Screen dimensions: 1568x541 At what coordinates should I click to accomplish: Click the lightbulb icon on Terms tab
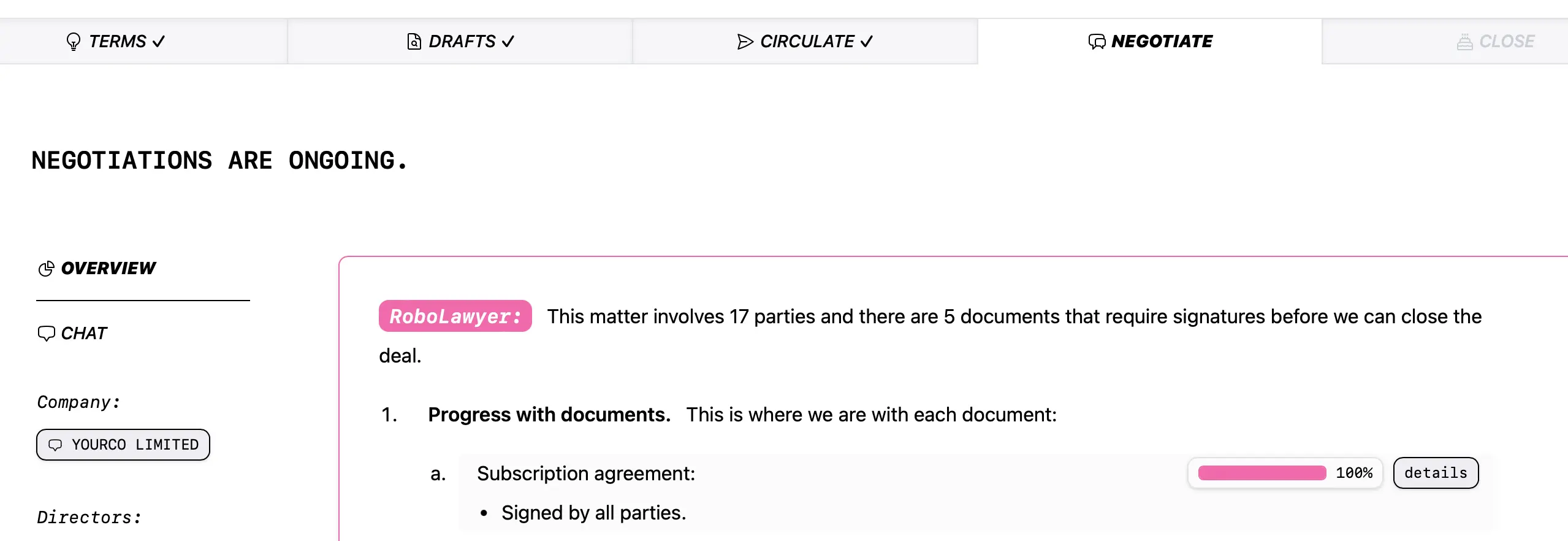point(74,41)
